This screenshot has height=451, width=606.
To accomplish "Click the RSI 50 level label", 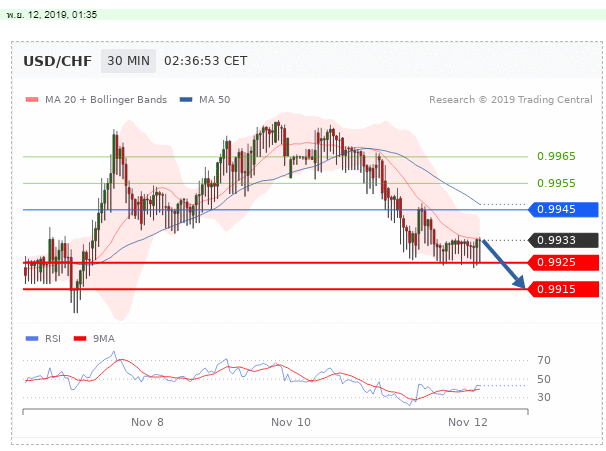I will click(544, 379).
